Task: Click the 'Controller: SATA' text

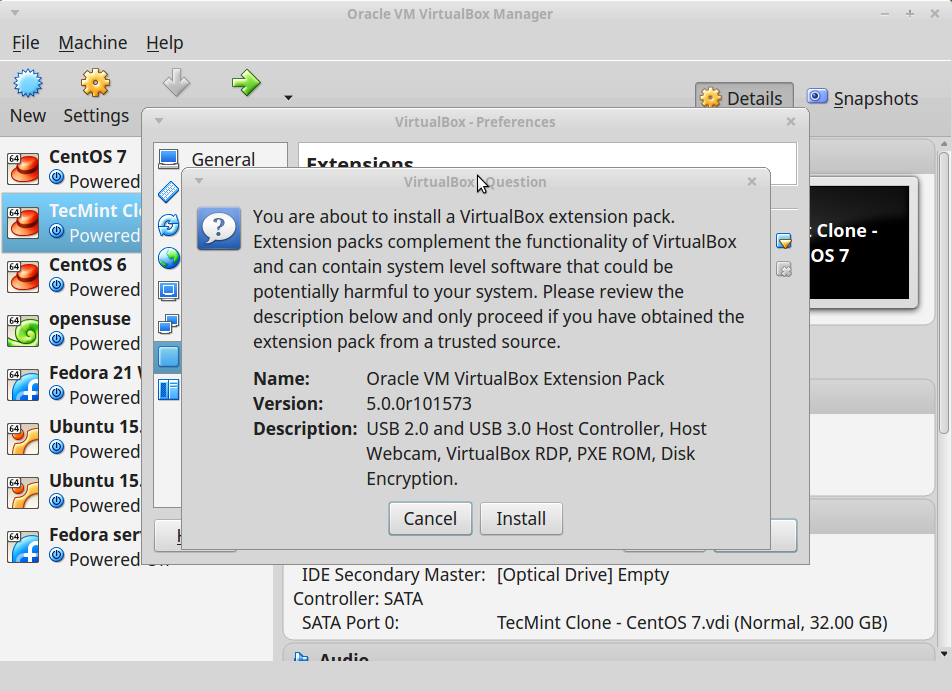Action: coord(358,599)
